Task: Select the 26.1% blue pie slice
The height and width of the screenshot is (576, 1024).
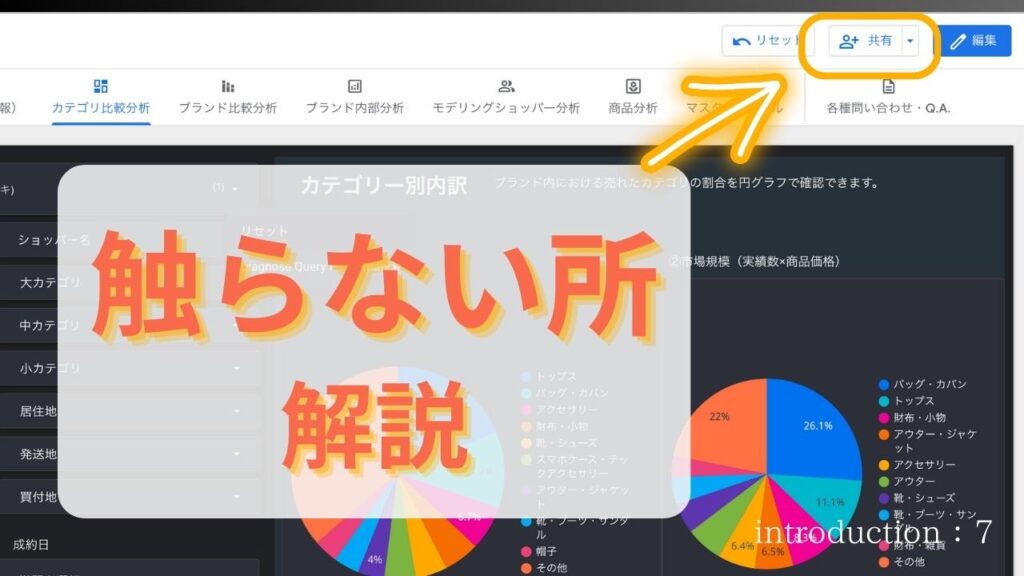Action: (x=816, y=431)
